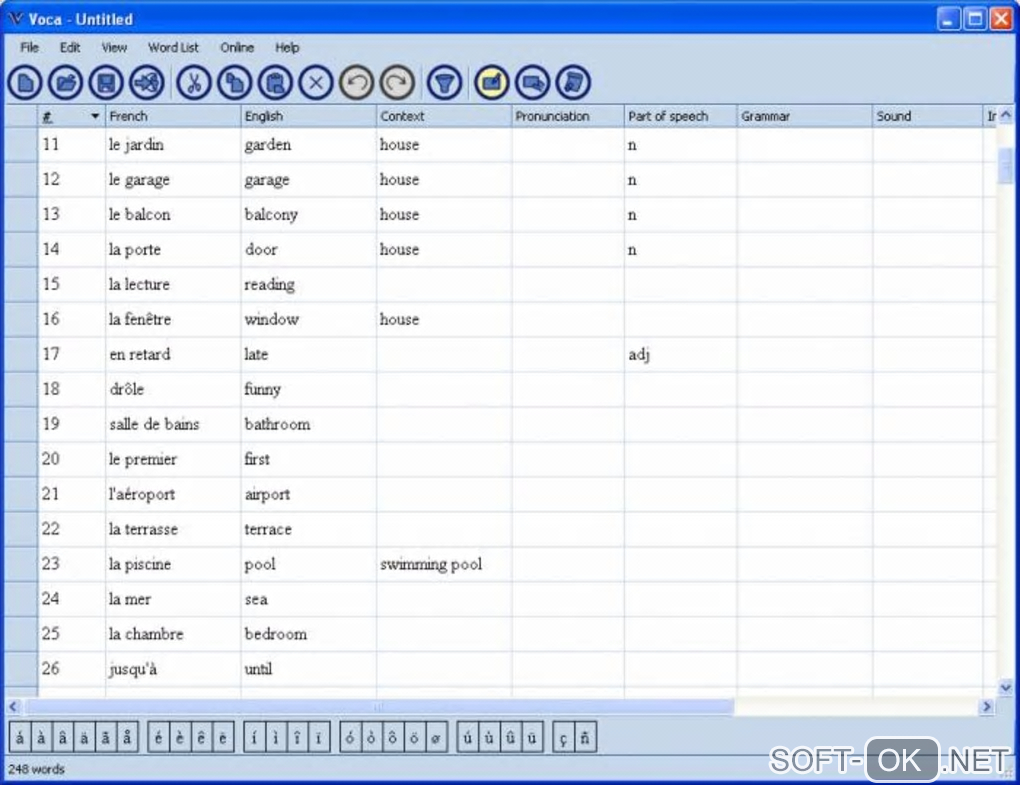Open the Edit menu
The width and height of the screenshot is (1020, 785).
coord(70,47)
